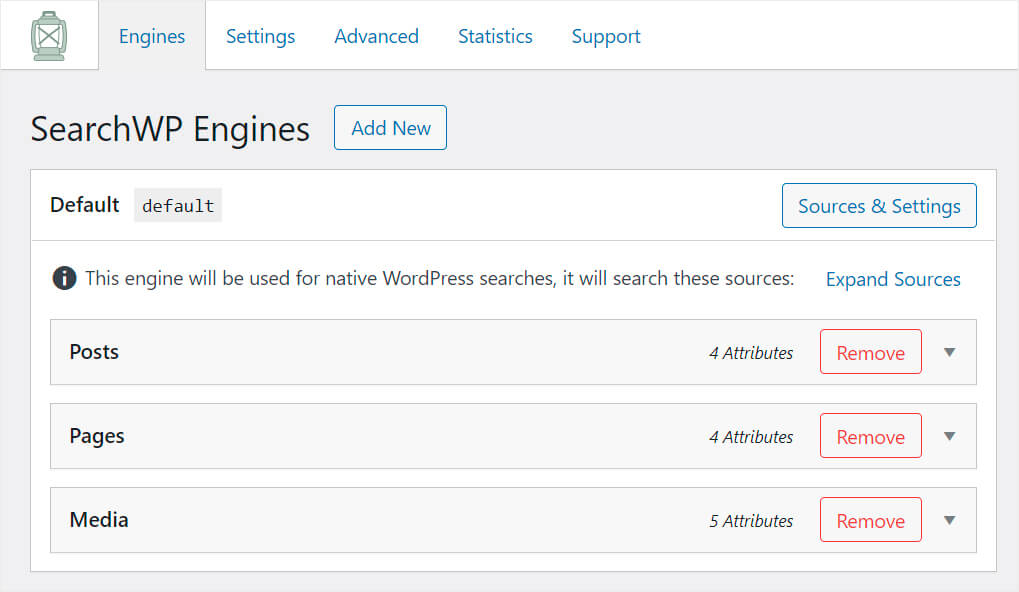The image size is (1019, 592).
Task: Switch to the Settings tab
Action: coord(260,36)
